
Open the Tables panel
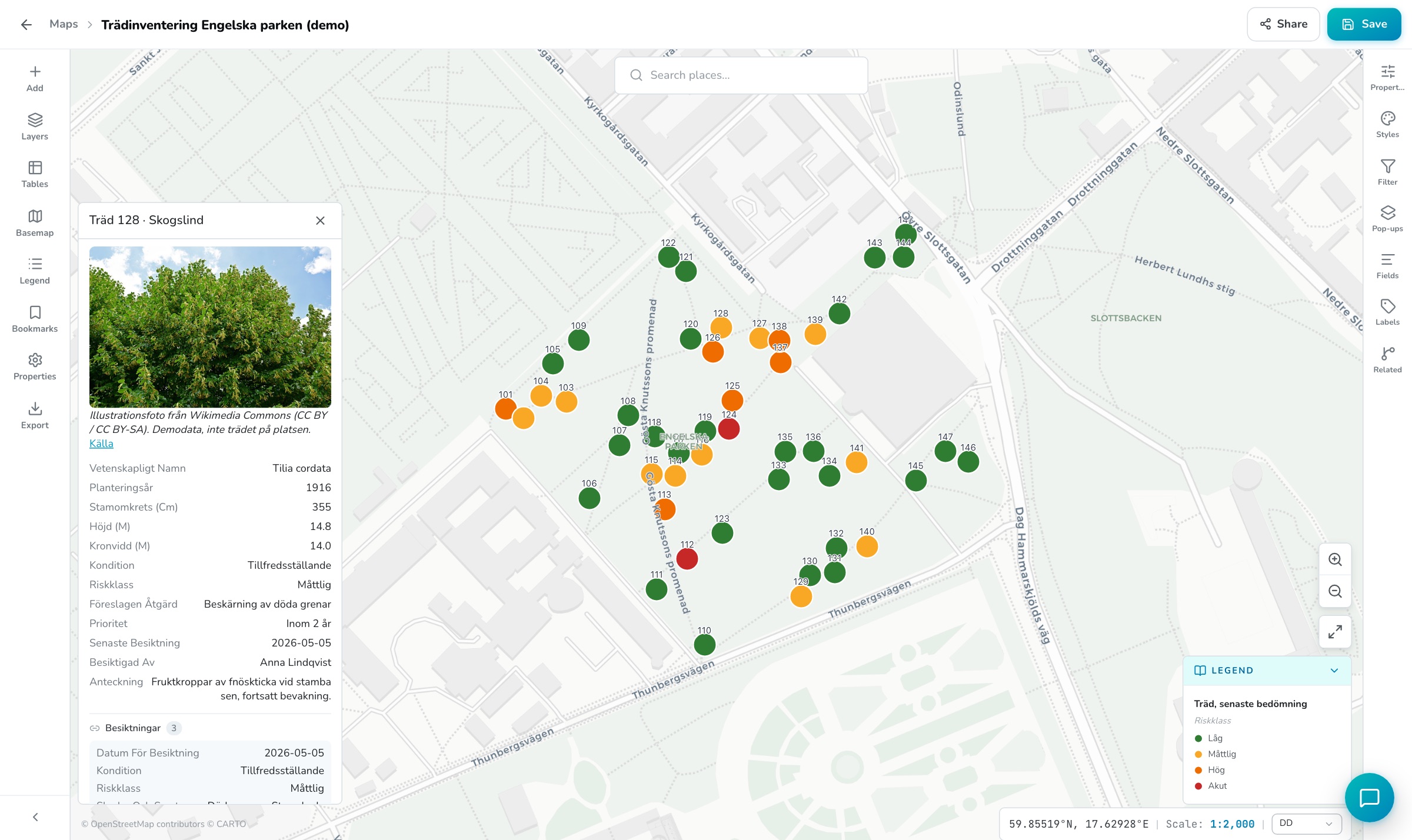(35, 175)
